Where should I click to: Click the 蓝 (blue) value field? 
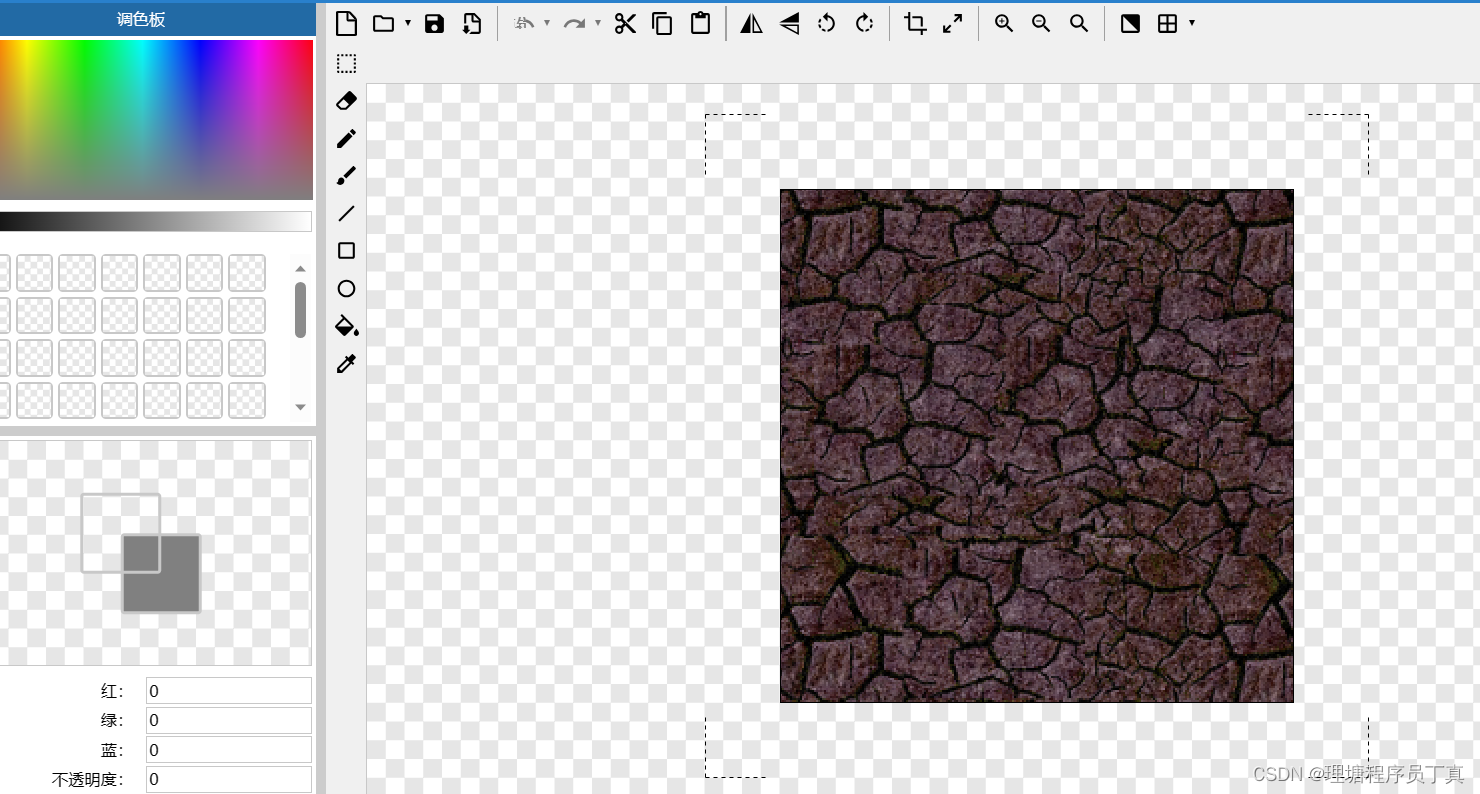coord(229,750)
